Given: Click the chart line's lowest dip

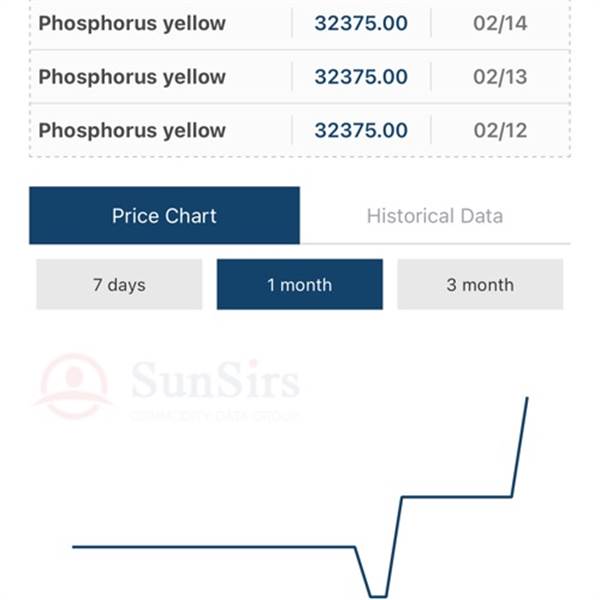Looking at the screenshot, I should tap(378, 596).
